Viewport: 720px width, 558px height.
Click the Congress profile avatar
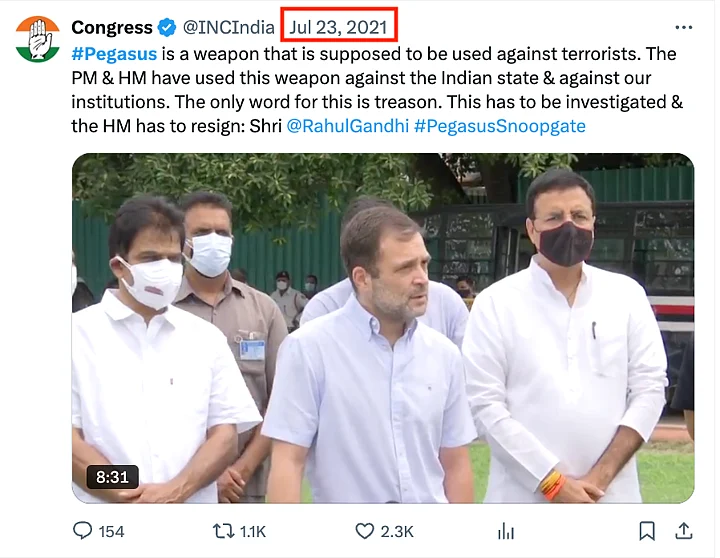click(x=39, y=39)
